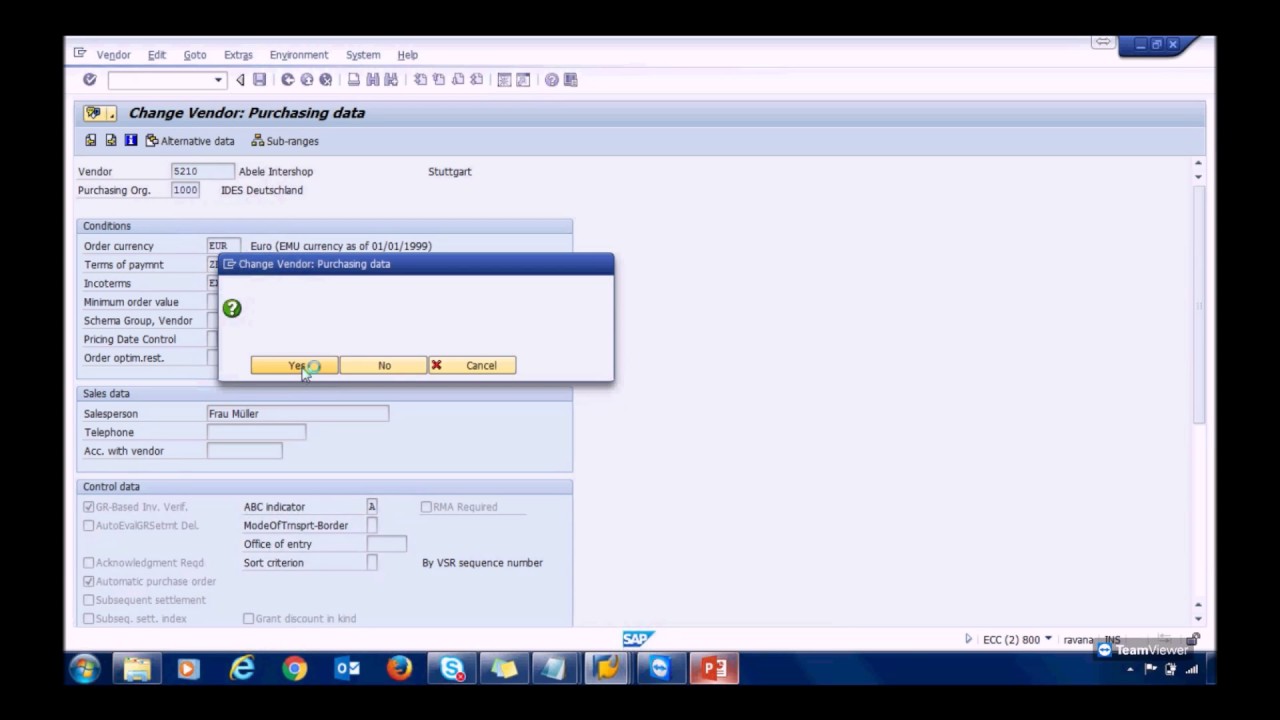Click Cancel in the dialog
The width and height of the screenshot is (1280, 720).
pos(472,366)
